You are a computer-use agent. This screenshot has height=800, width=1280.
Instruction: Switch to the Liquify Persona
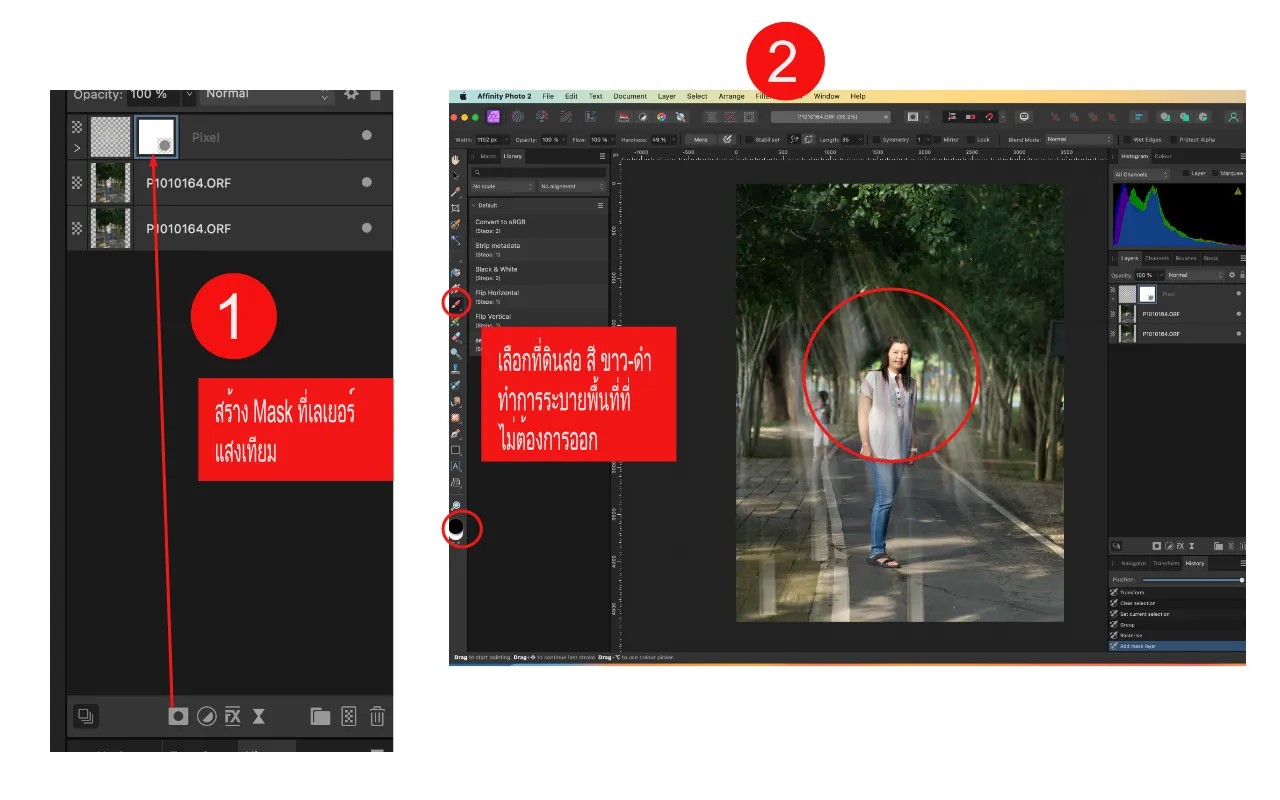518,117
